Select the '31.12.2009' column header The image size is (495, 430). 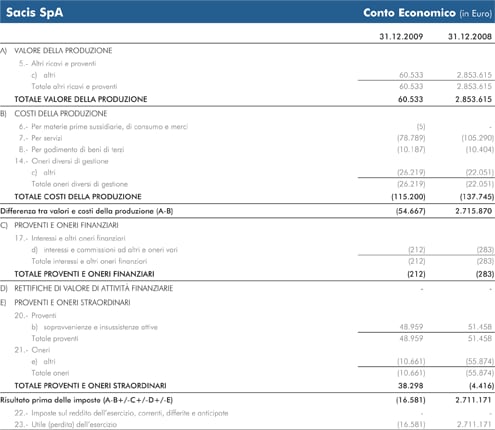[x=401, y=36]
